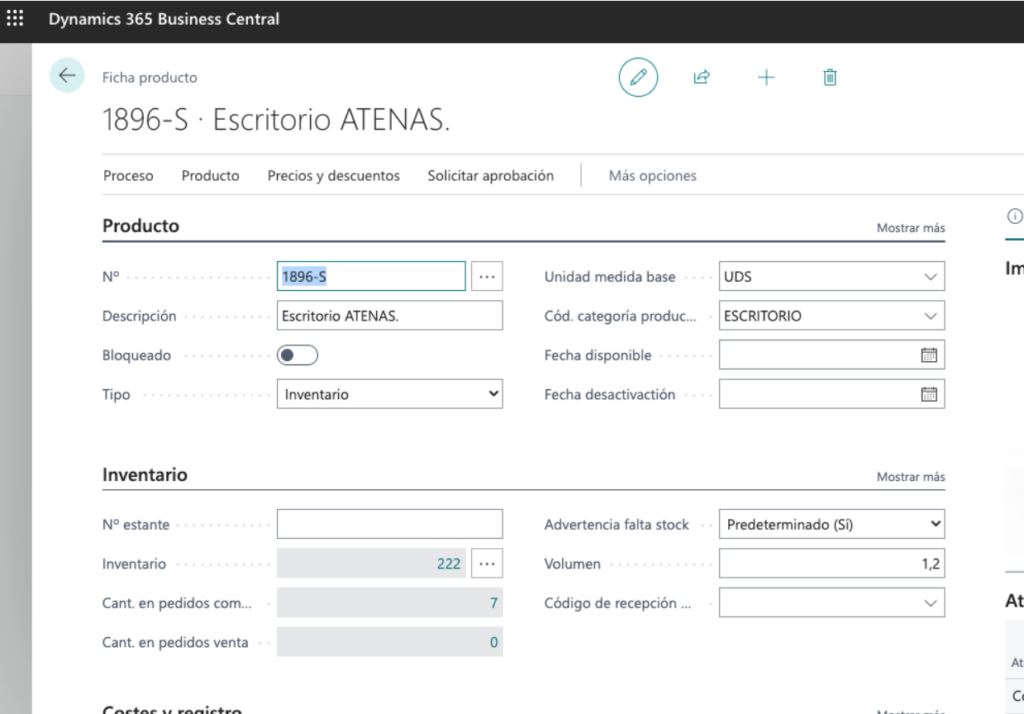
Task: Open the Solicitar aprobación menu
Action: [490, 176]
